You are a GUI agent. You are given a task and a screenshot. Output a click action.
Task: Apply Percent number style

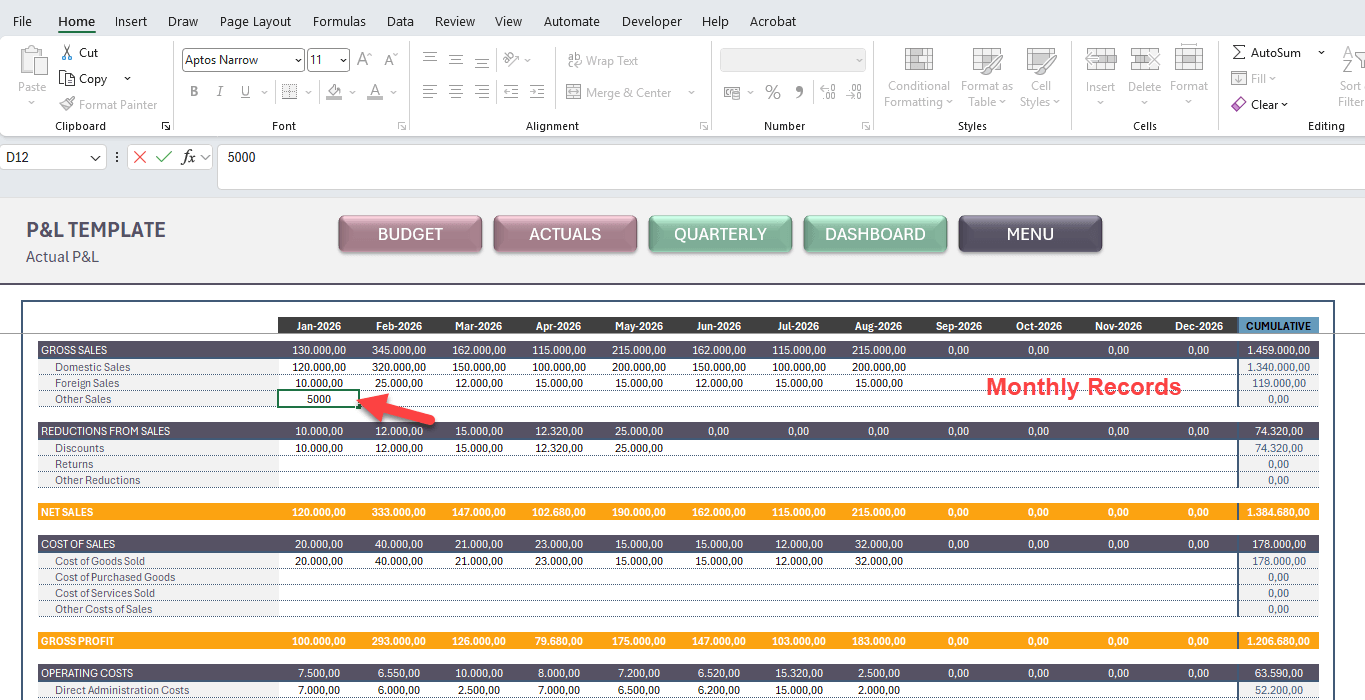(772, 91)
